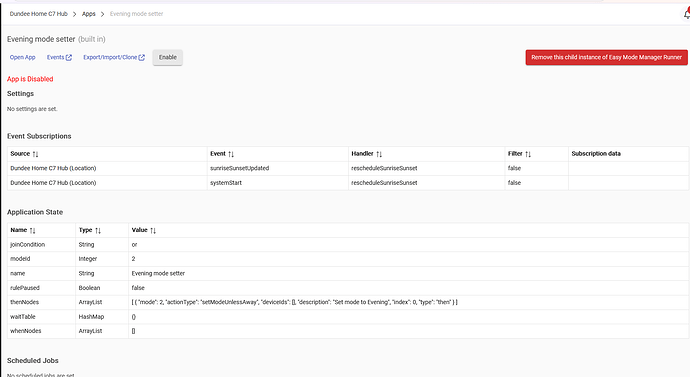Remove this child instance of Easy Mode Manager Runner

(606, 57)
